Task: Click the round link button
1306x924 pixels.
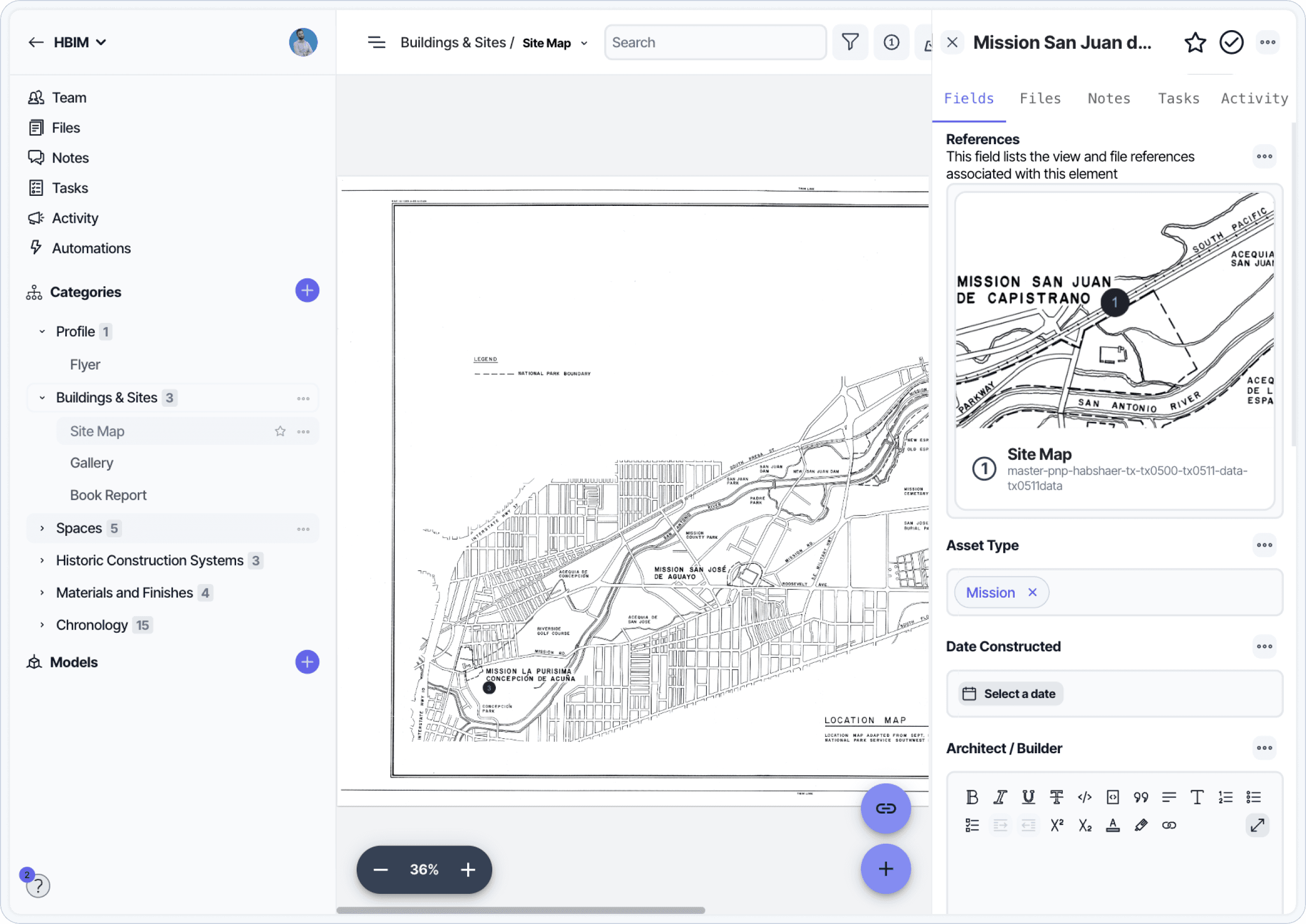Action: click(886, 808)
